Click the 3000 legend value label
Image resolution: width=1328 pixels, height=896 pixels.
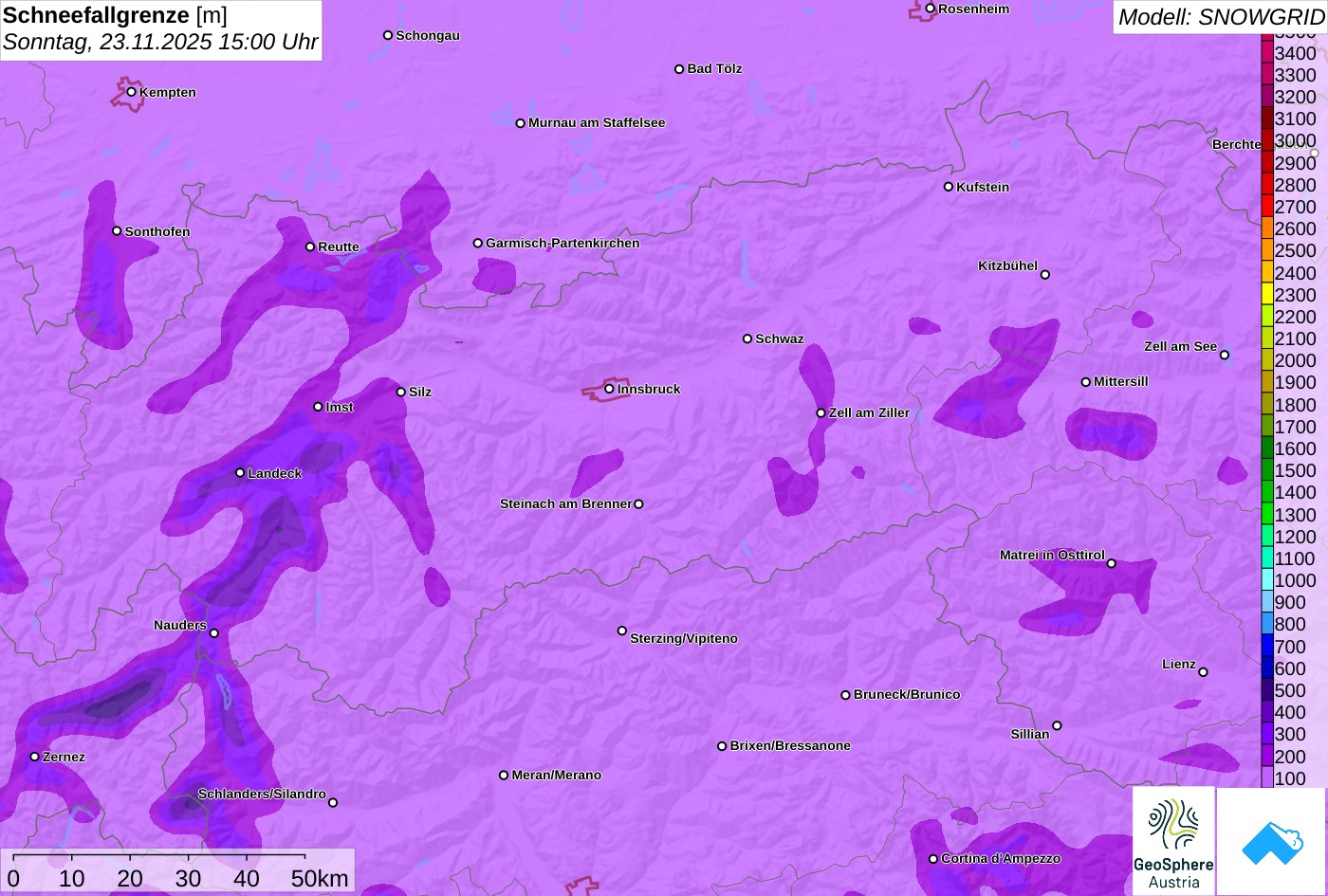coord(1296,141)
